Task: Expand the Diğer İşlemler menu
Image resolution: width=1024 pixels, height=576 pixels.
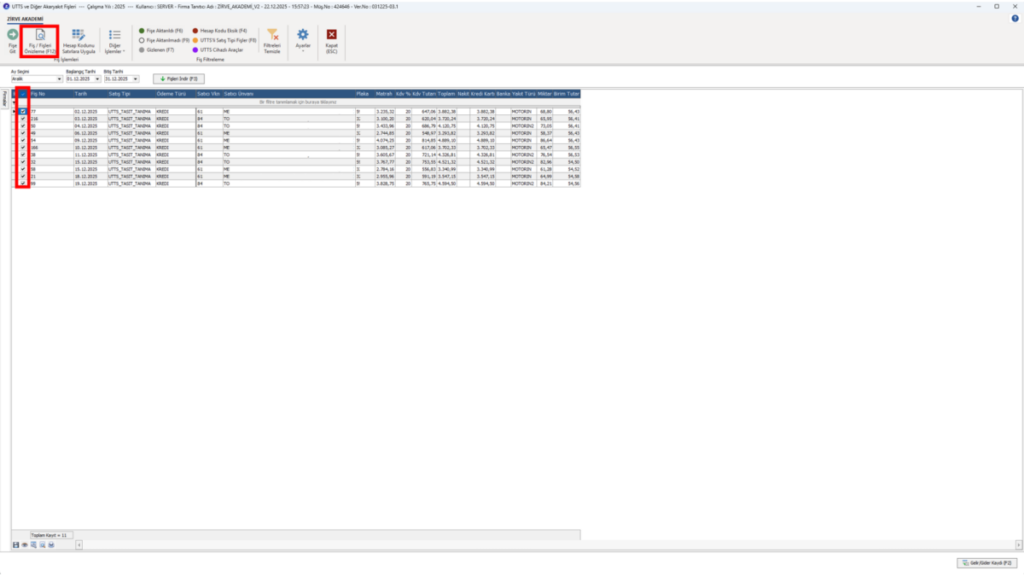Action: [115, 41]
